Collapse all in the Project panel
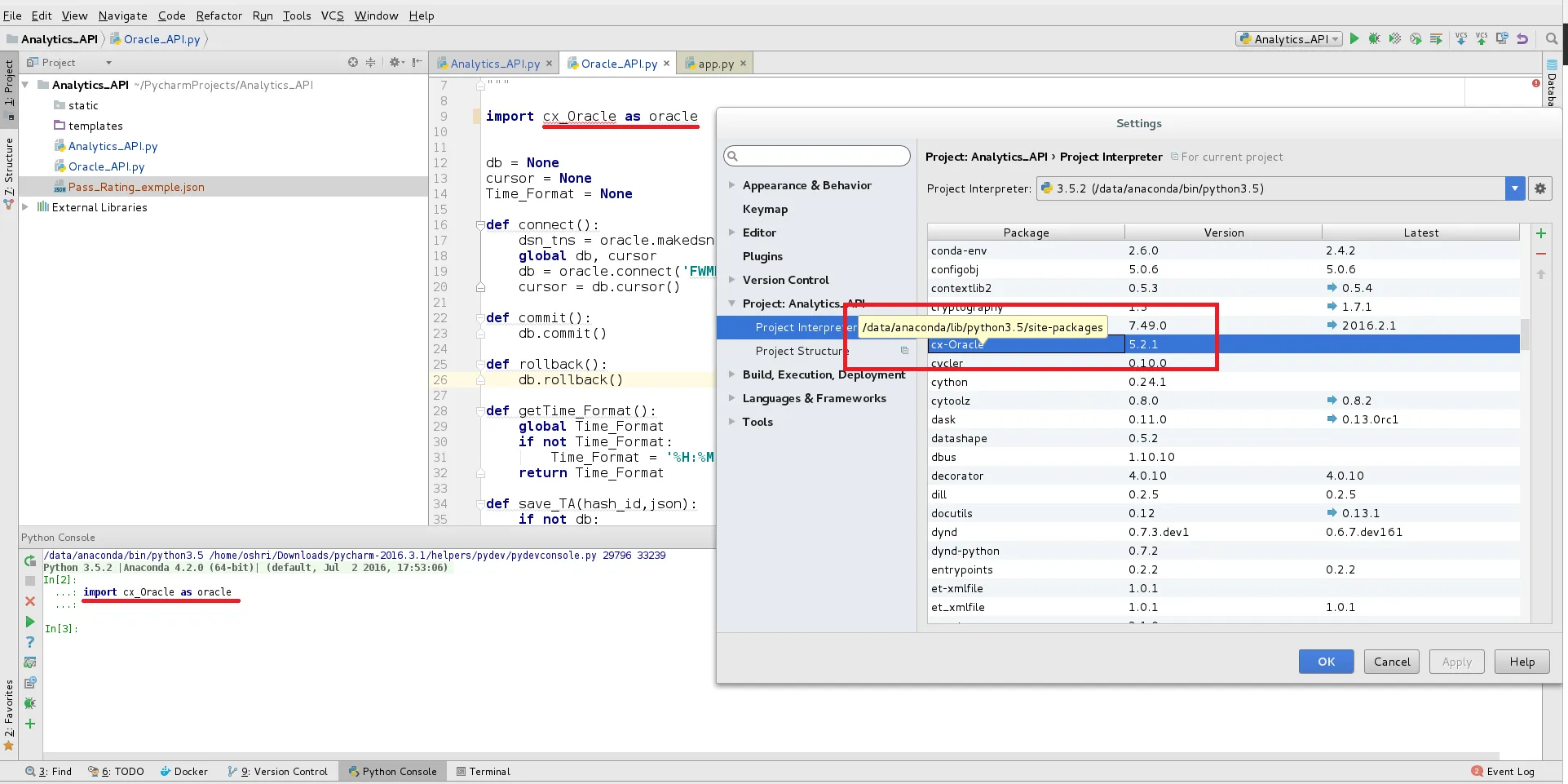1568x784 pixels. [x=370, y=62]
